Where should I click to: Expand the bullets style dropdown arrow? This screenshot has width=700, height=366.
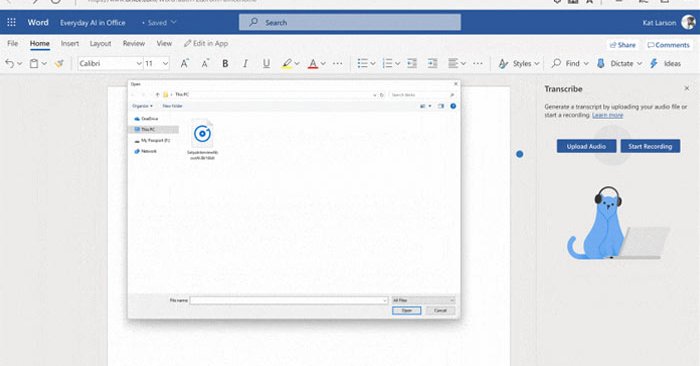click(x=373, y=64)
